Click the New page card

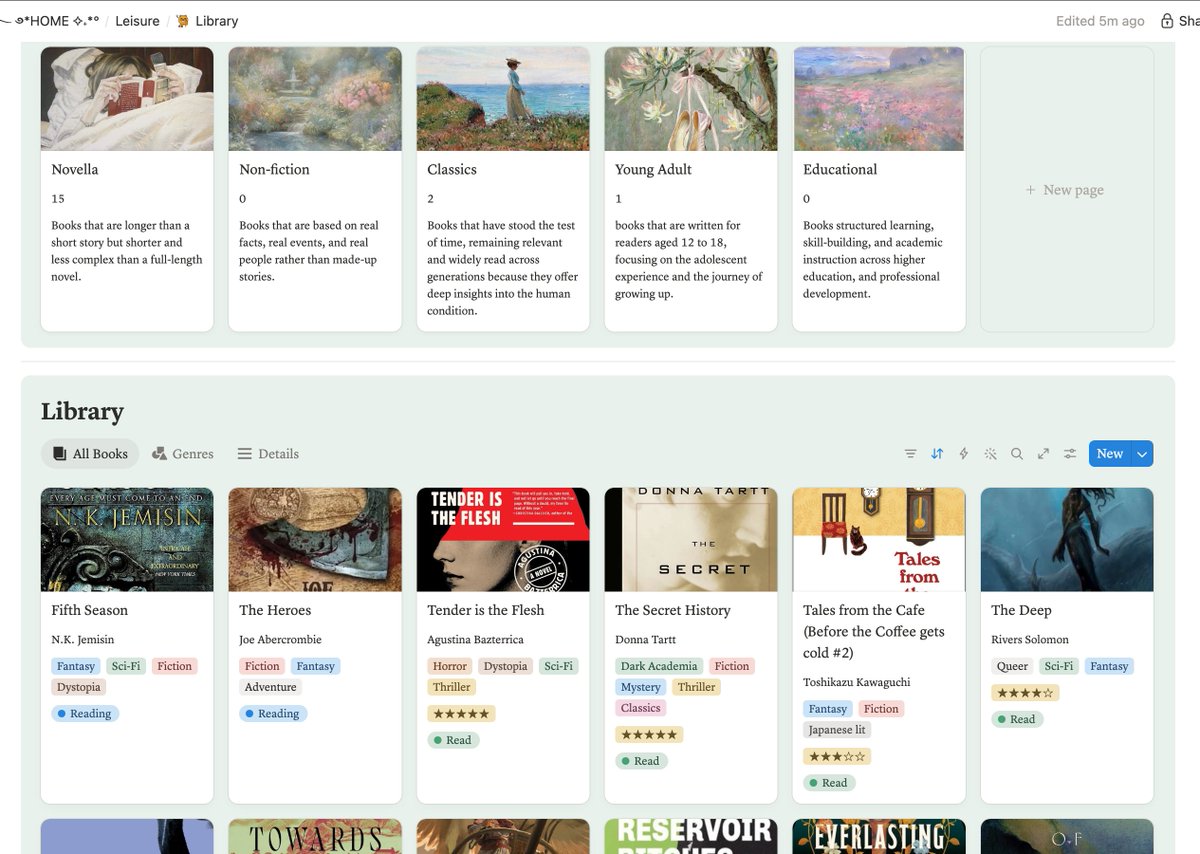coord(1066,189)
